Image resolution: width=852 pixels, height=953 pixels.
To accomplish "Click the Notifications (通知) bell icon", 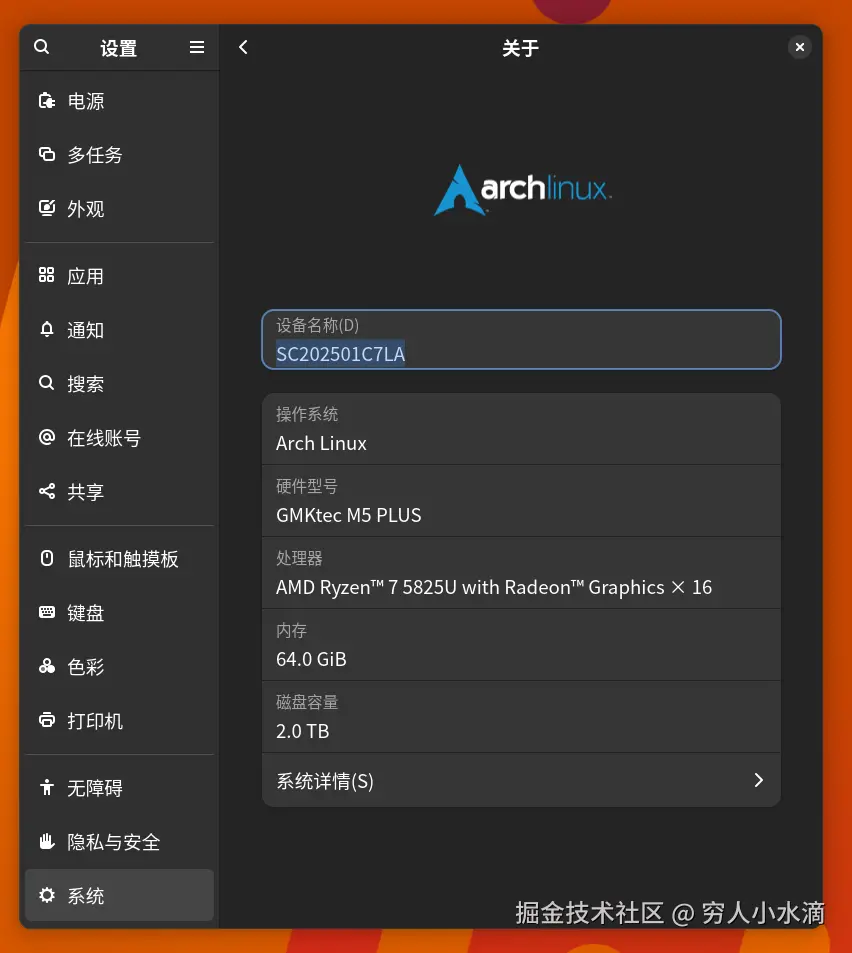I will [x=47, y=329].
